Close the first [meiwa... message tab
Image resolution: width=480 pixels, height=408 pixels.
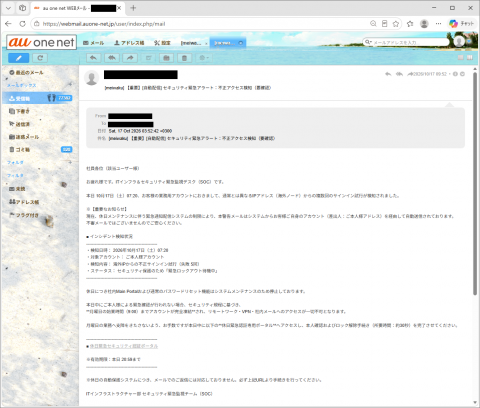206,43
